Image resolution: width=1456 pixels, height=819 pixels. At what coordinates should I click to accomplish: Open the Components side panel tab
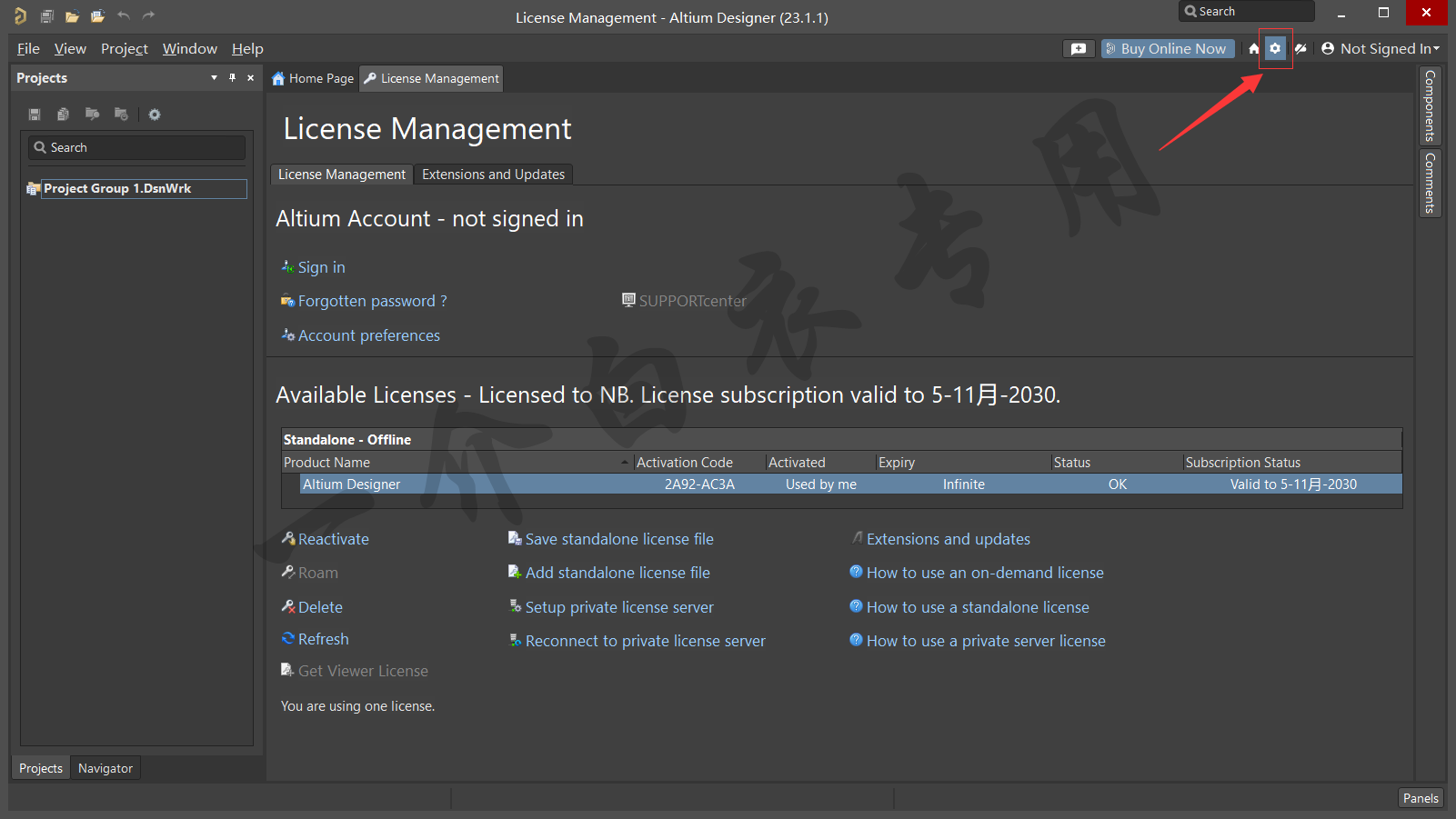pos(1431,105)
